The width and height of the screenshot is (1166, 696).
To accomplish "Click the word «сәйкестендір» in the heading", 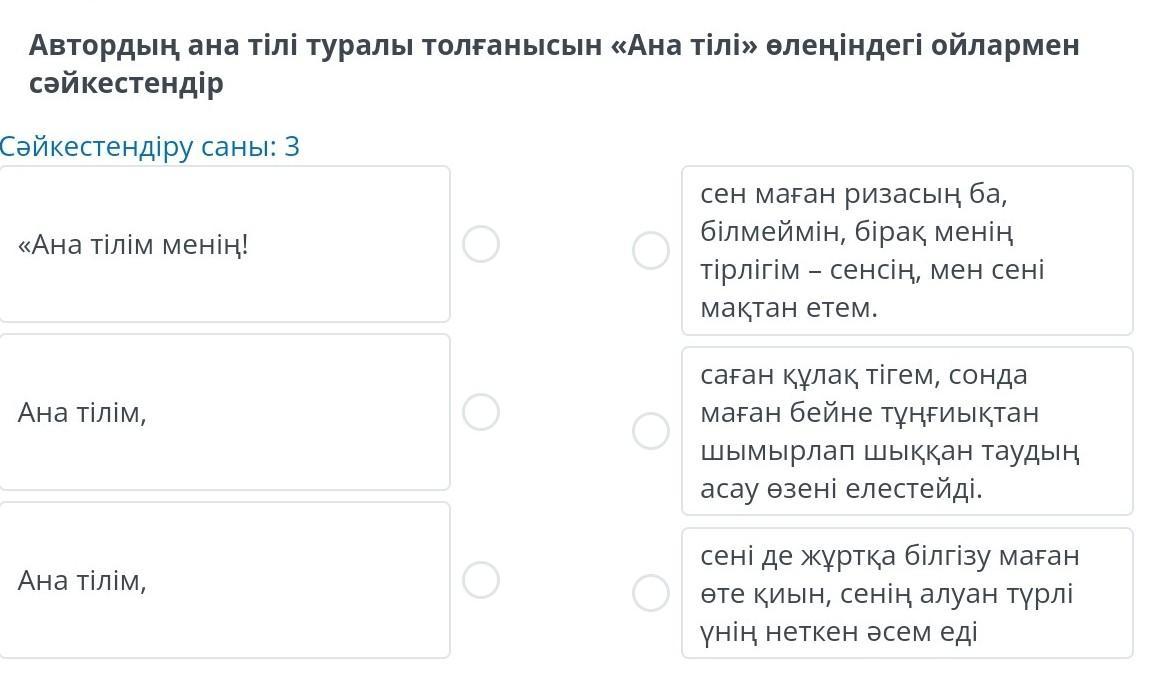I will [x=126, y=84].
